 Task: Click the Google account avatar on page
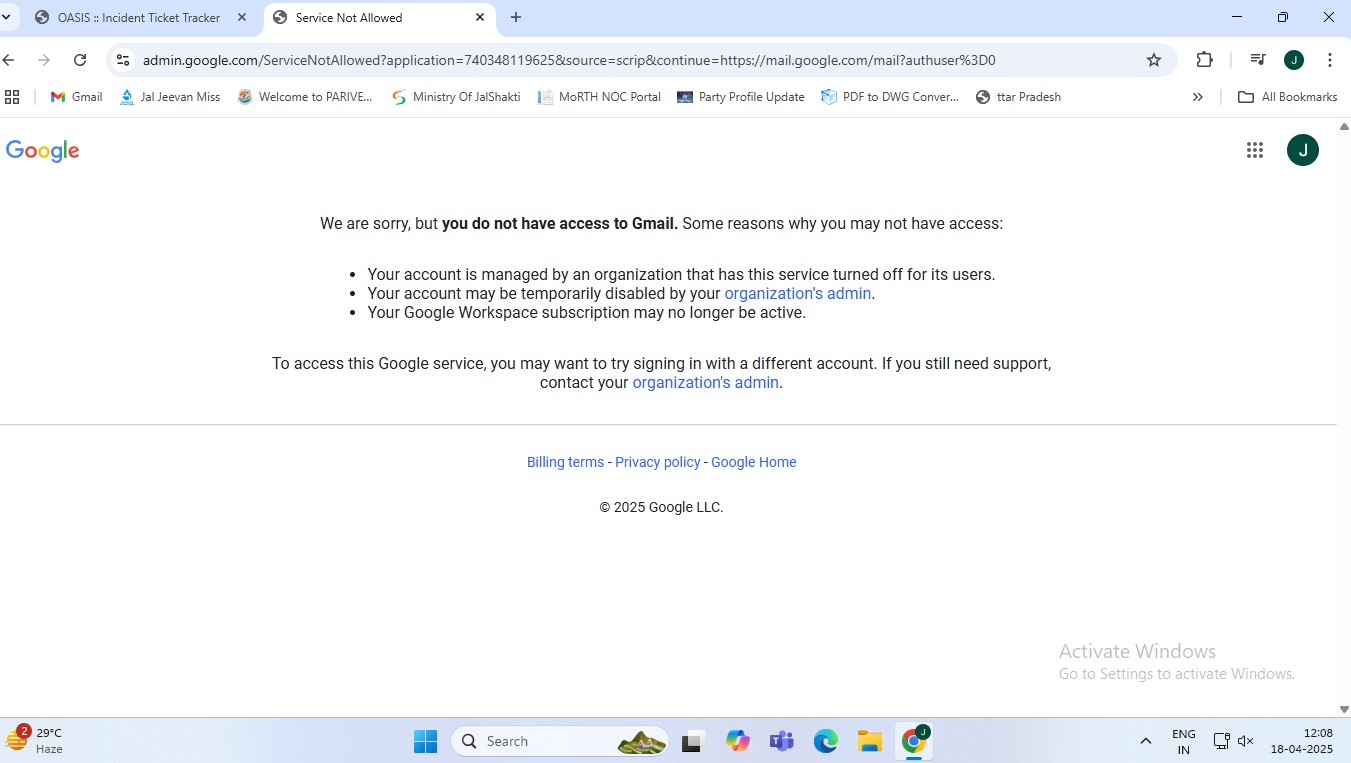(x=1302, y=150)
